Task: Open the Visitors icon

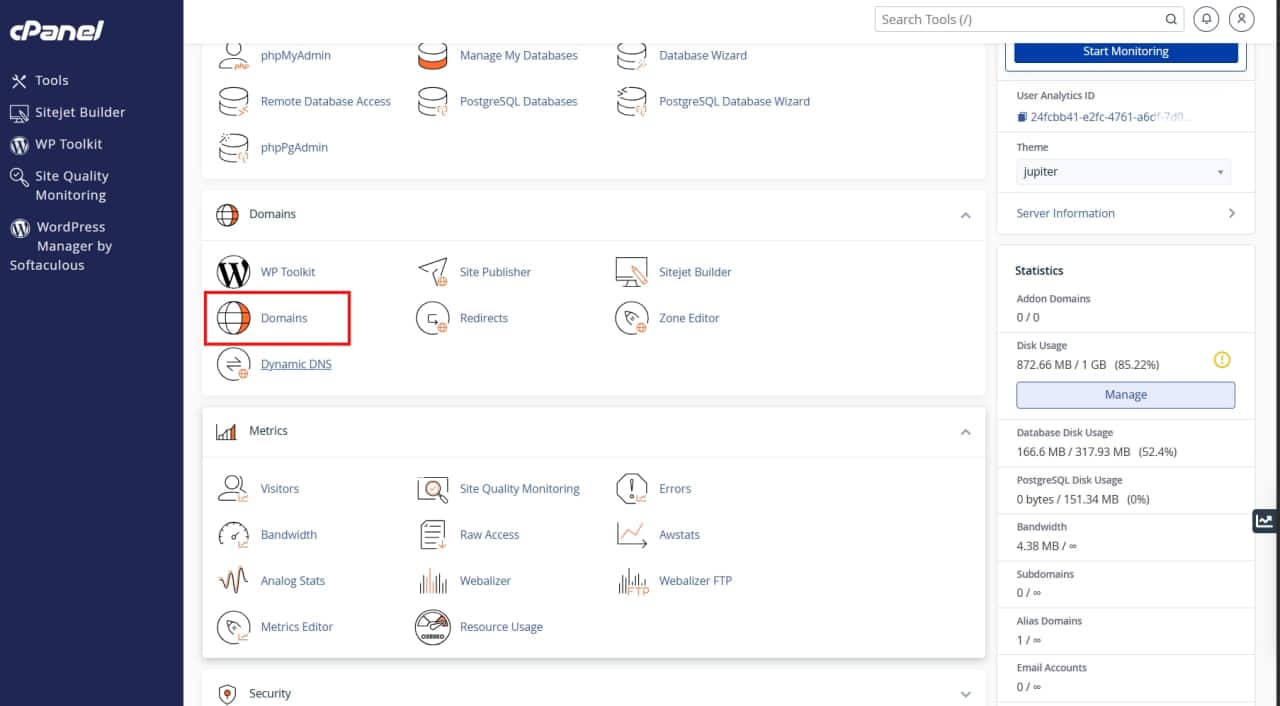Action: (x=233, y=489)
